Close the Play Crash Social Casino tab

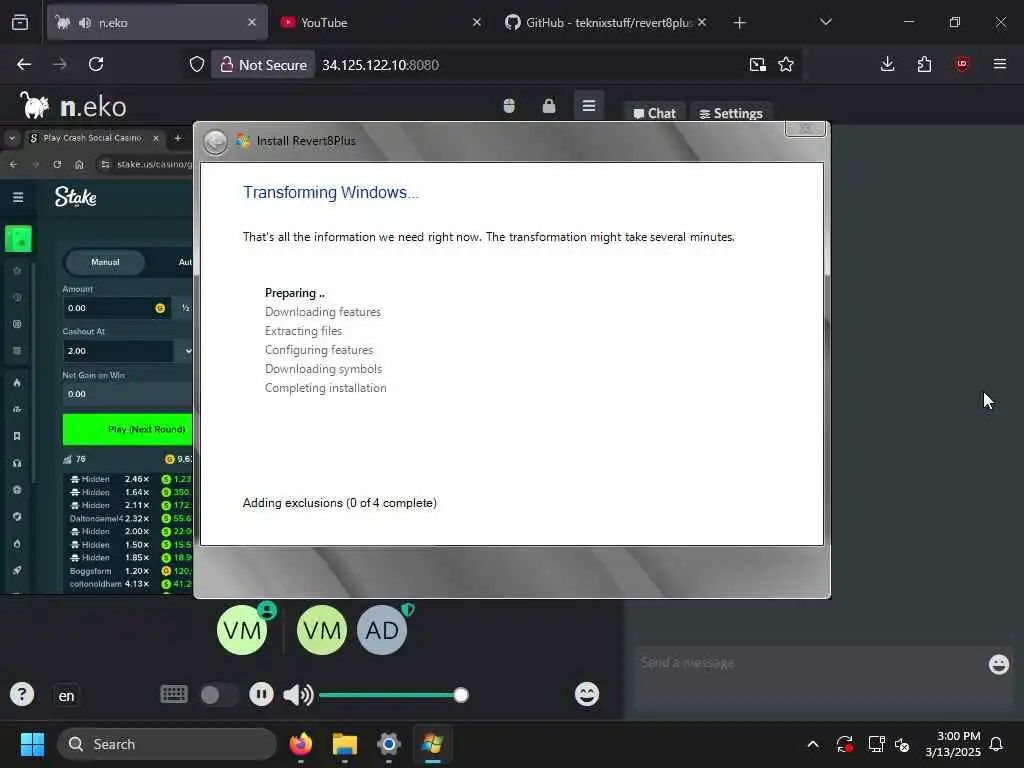pyautogui.click(x=155, y=138)
